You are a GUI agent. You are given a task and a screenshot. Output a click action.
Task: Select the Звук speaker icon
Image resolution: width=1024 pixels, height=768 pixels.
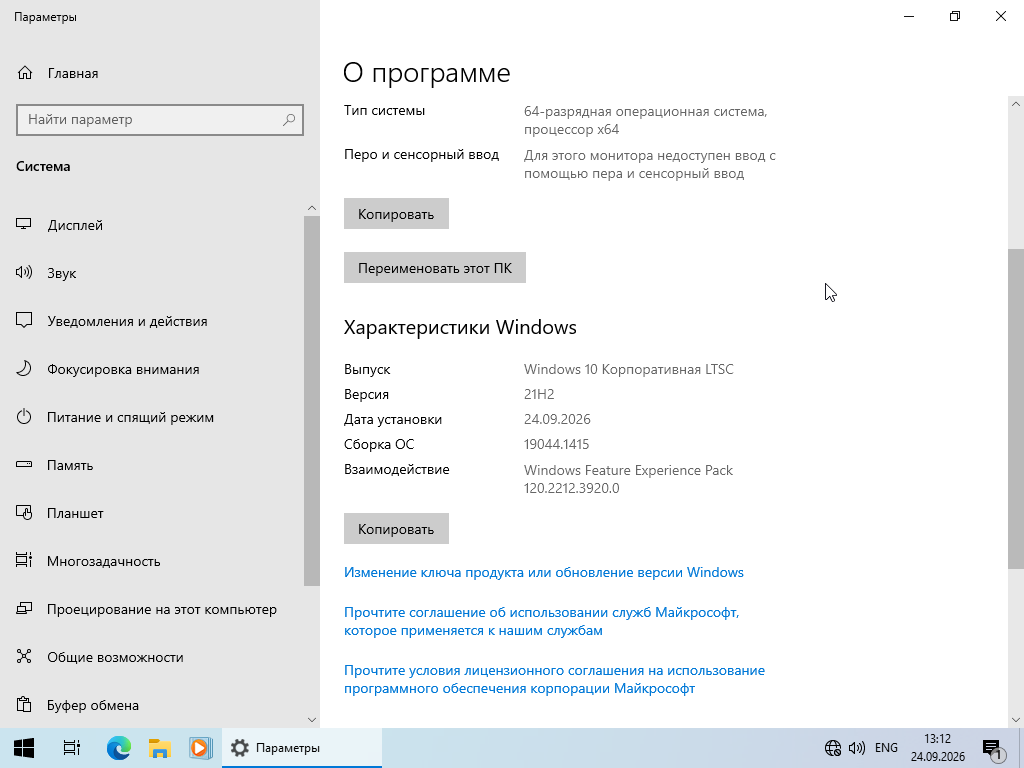tap(24, 273)
